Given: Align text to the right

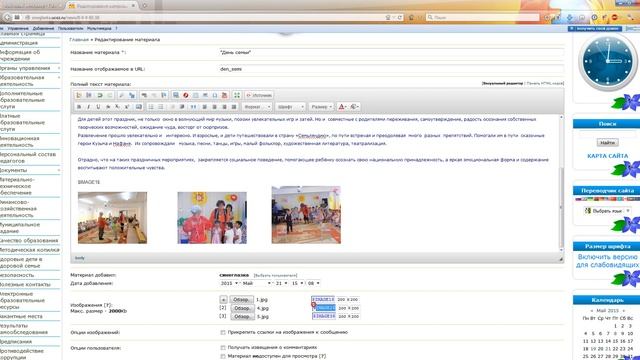Looking at the screenshot, I should 224,107.
